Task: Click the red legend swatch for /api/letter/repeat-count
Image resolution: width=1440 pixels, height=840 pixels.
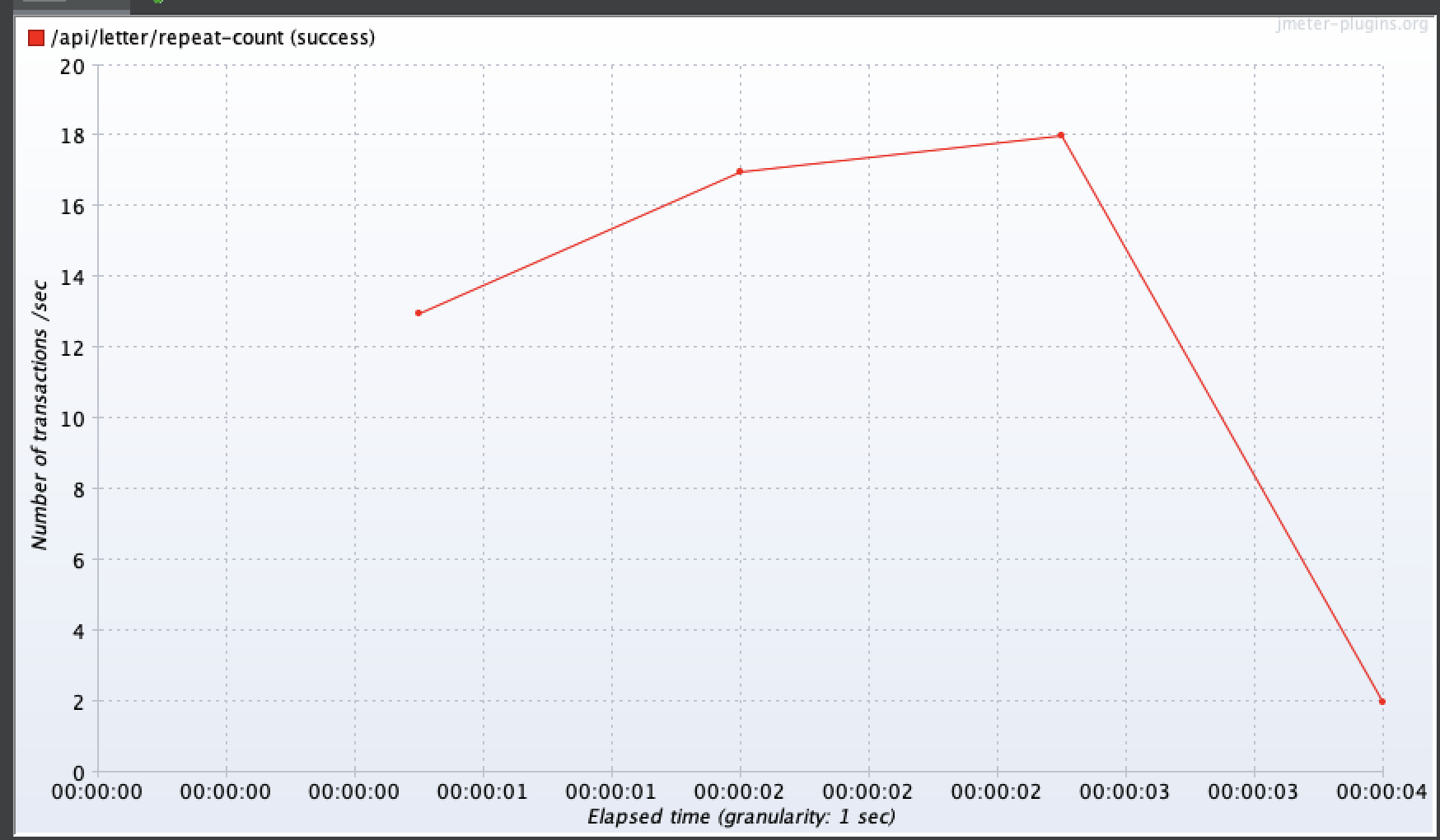Action: point(35,38)
